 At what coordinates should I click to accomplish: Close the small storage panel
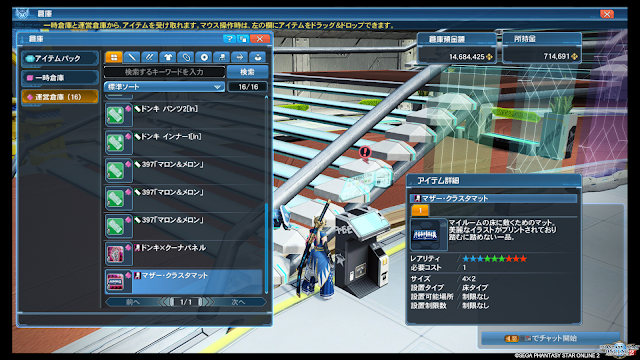click(x=260, y=39)
